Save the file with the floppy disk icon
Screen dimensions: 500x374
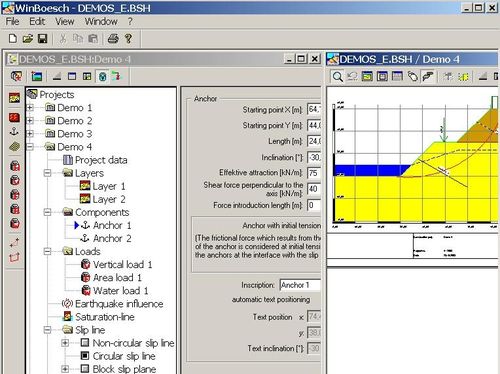point(42,39)
